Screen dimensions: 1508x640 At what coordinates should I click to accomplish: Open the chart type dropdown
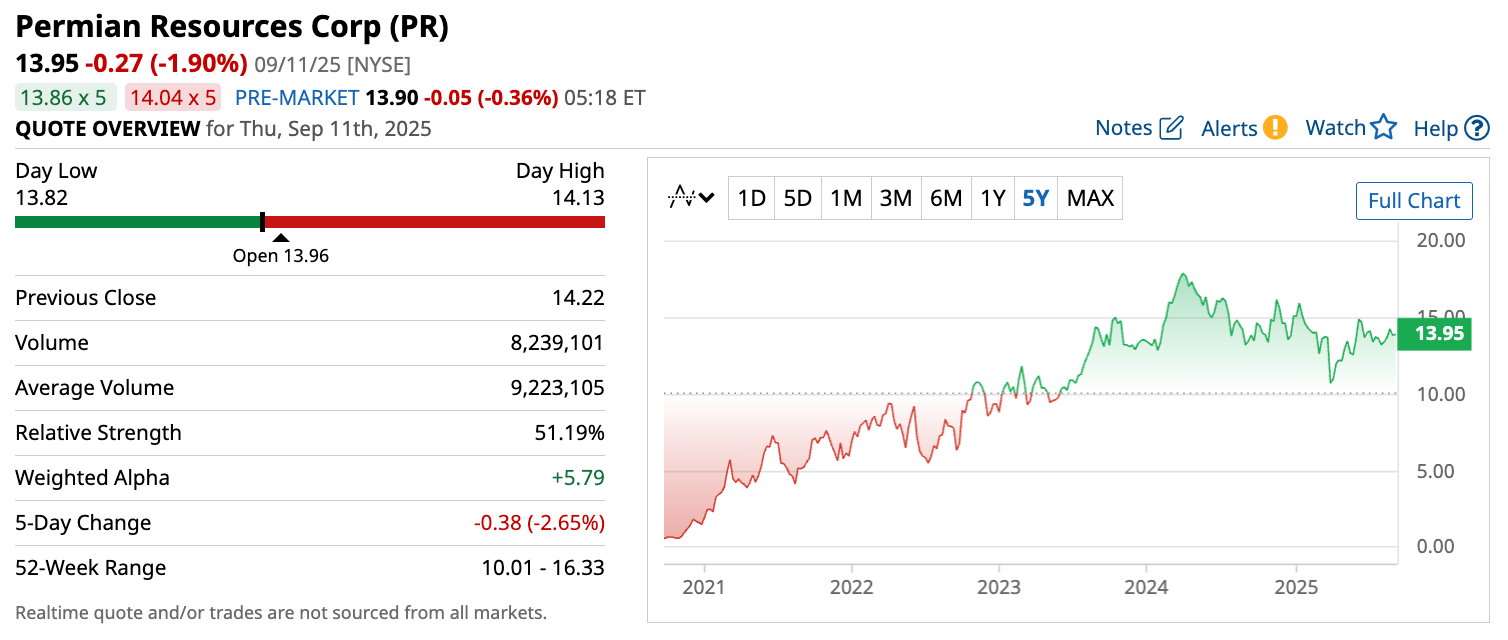(x=691, y=198)
